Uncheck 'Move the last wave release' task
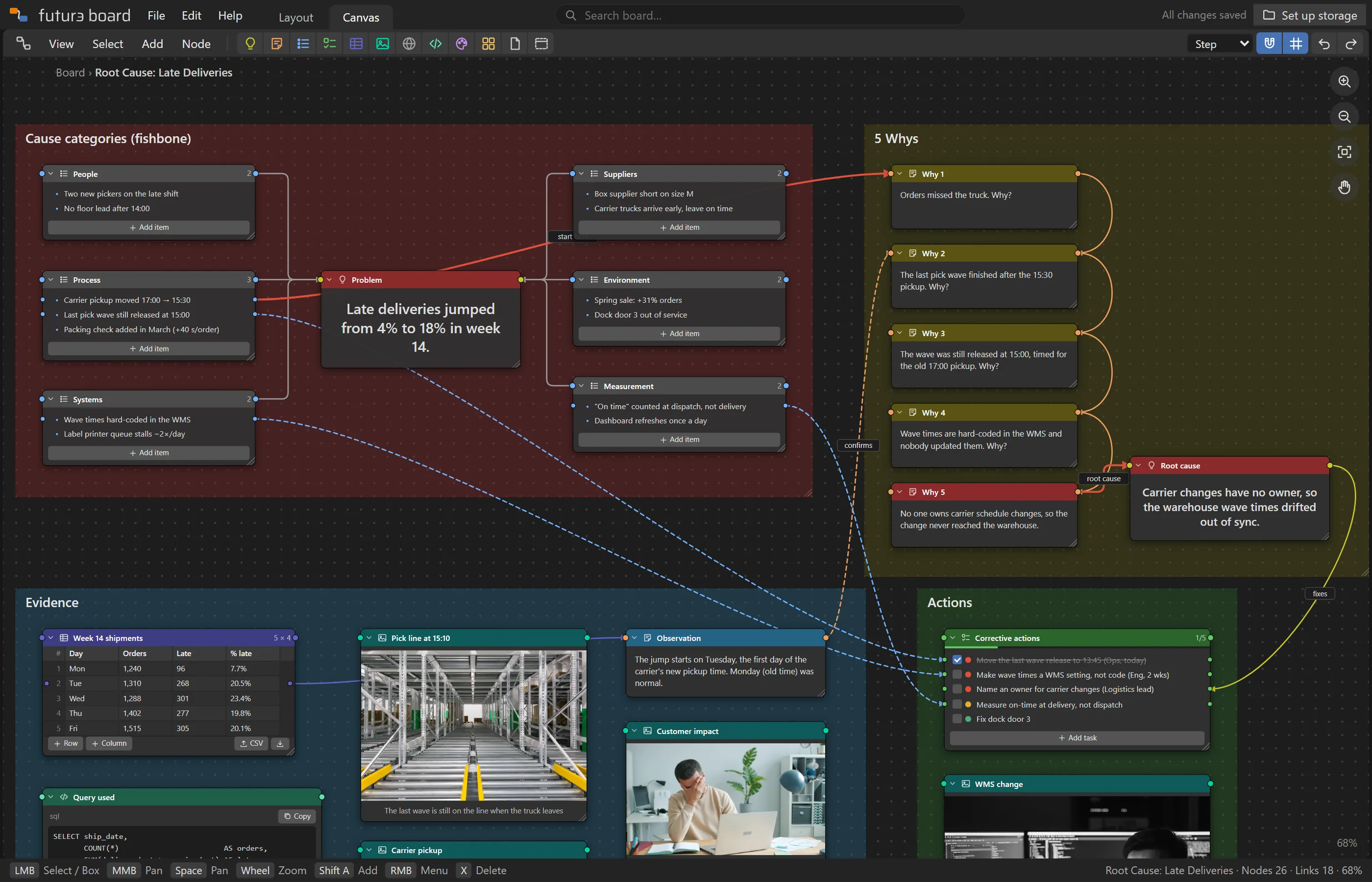 pyautogui.click(x=957, y=660)
